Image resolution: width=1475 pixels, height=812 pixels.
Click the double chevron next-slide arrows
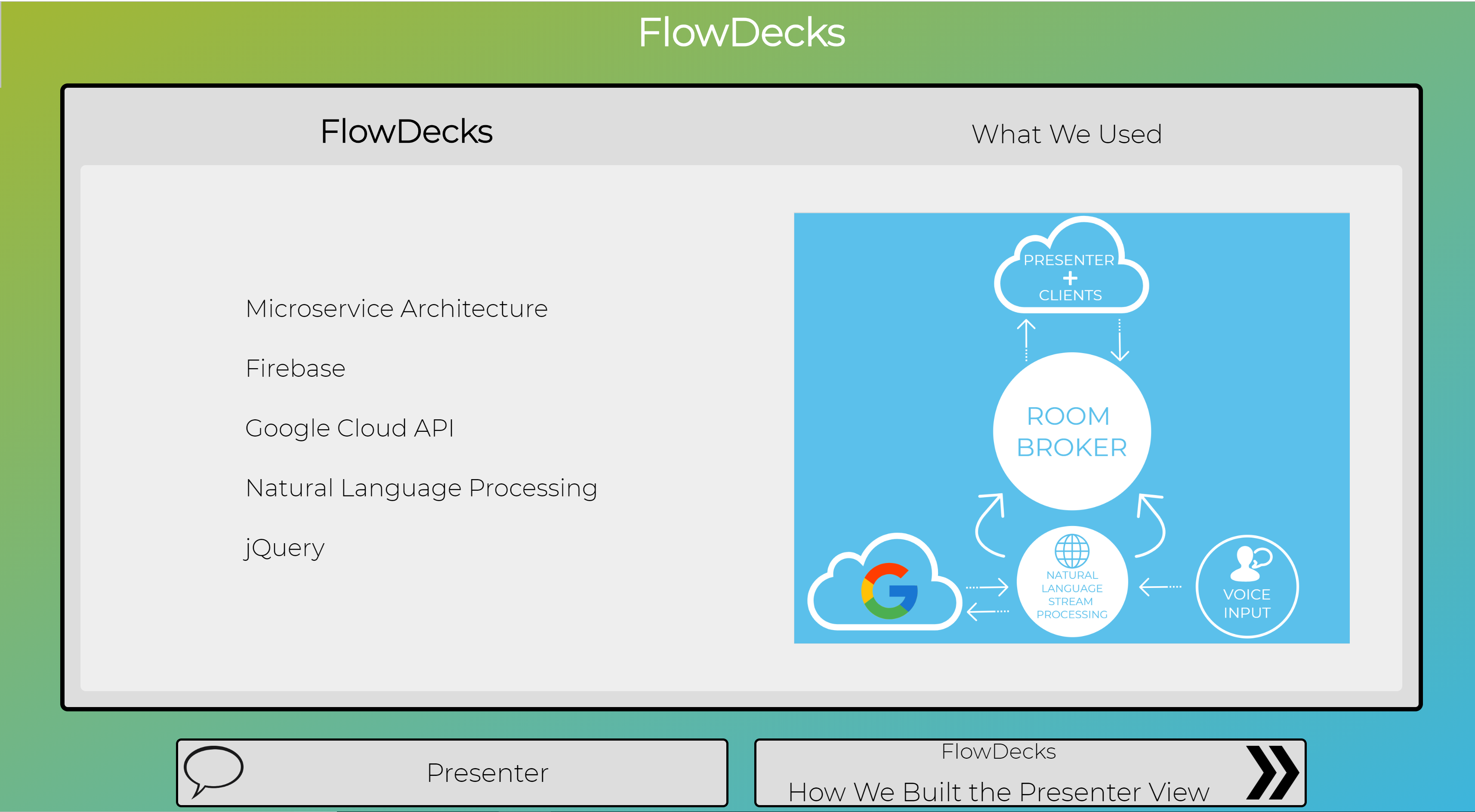coord(1272,772)
